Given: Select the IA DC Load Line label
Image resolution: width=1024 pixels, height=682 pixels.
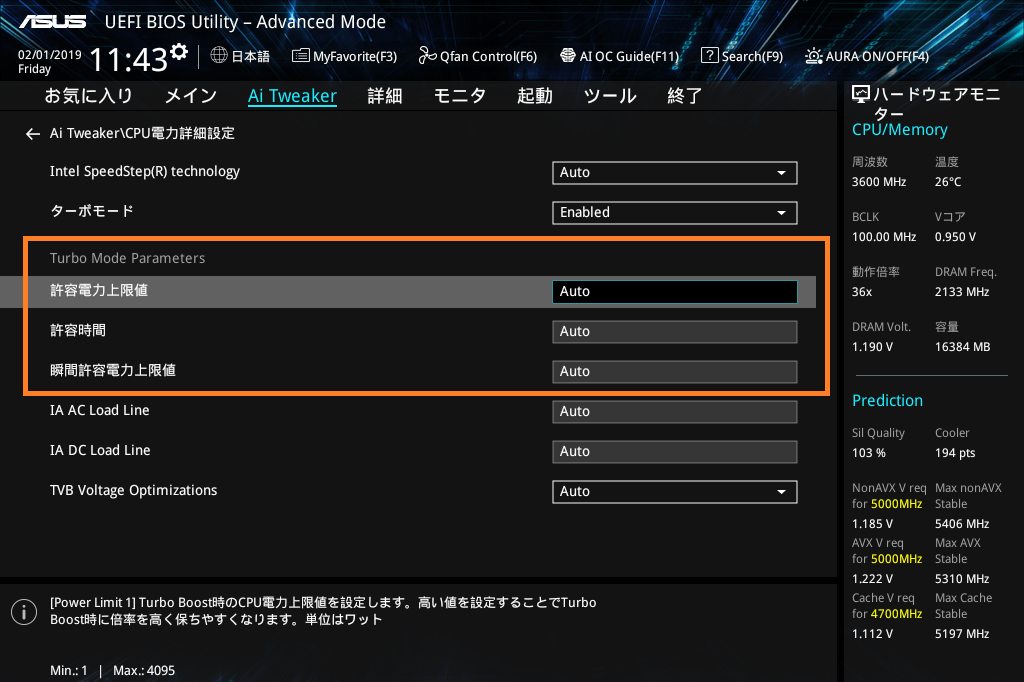Looking at the screenshot, I should pos(100,450).
